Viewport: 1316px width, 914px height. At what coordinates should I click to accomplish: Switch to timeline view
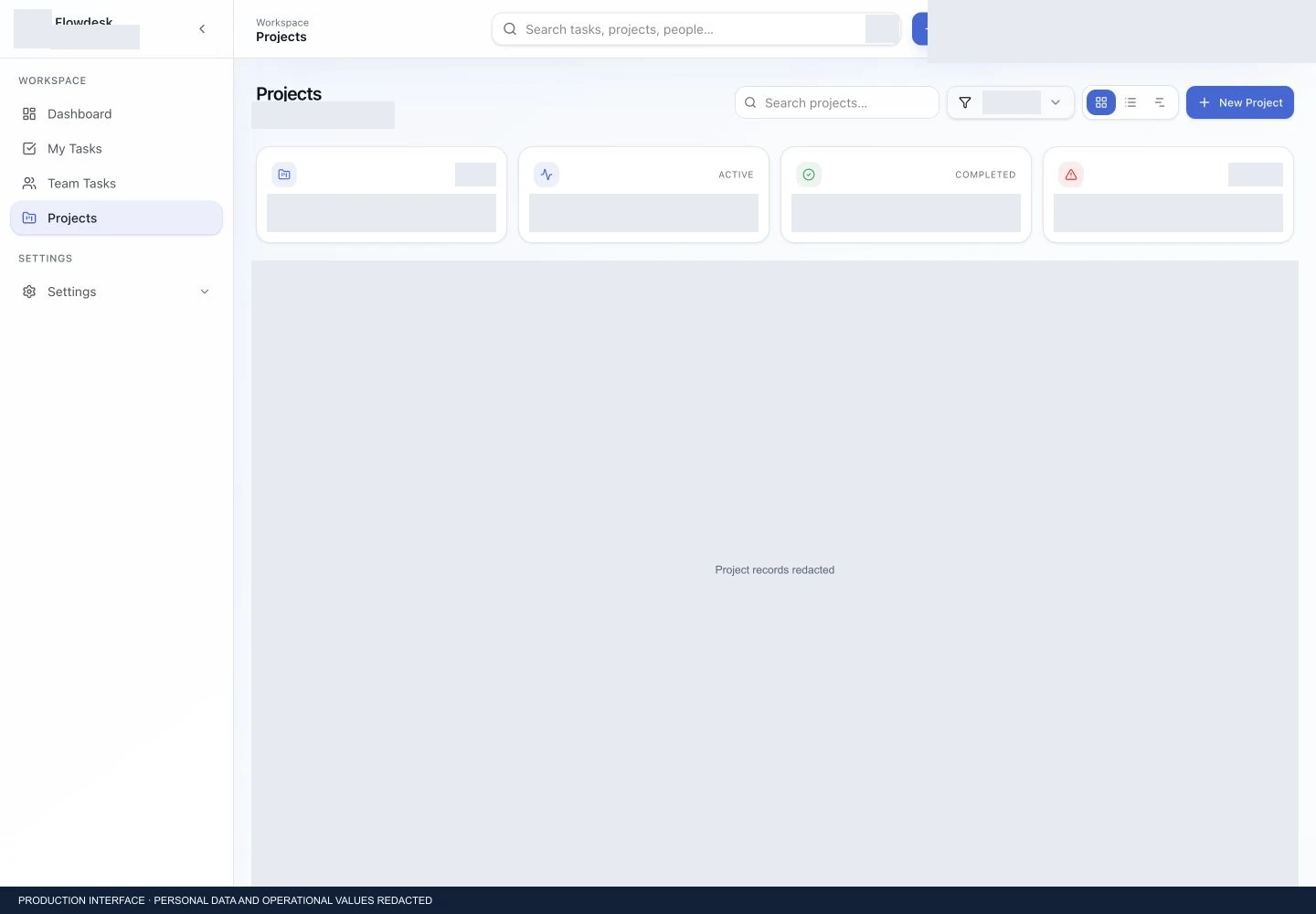1160,102
